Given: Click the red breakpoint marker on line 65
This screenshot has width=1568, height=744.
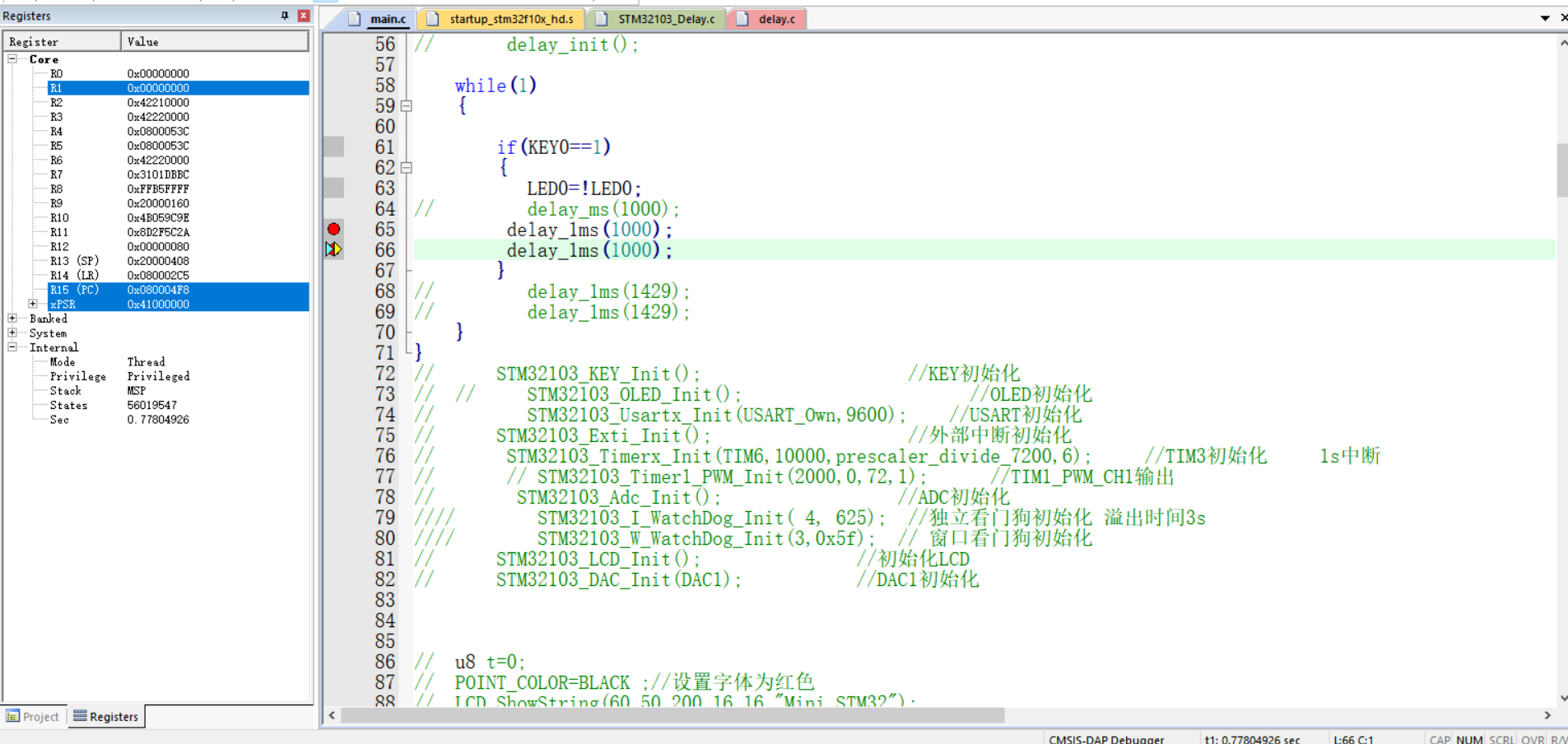Looking at the screenshot, I should point(333,230).
